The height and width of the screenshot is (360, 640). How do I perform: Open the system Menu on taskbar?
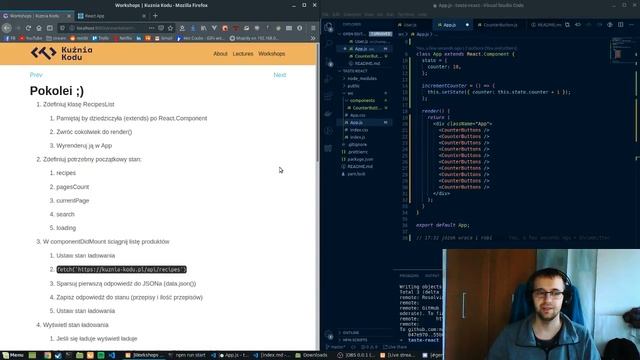[x=13, y=355]
